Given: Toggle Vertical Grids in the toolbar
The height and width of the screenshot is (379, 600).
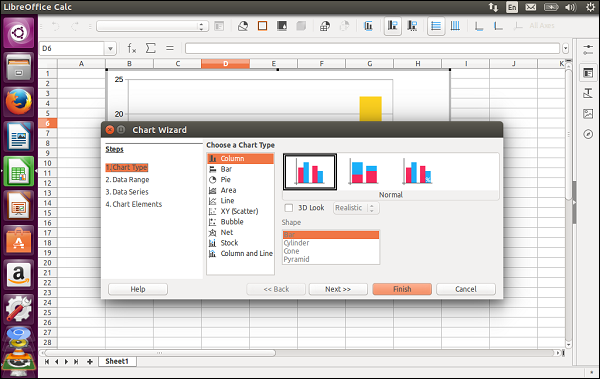Looking at the screenshot, I should 455,26.
